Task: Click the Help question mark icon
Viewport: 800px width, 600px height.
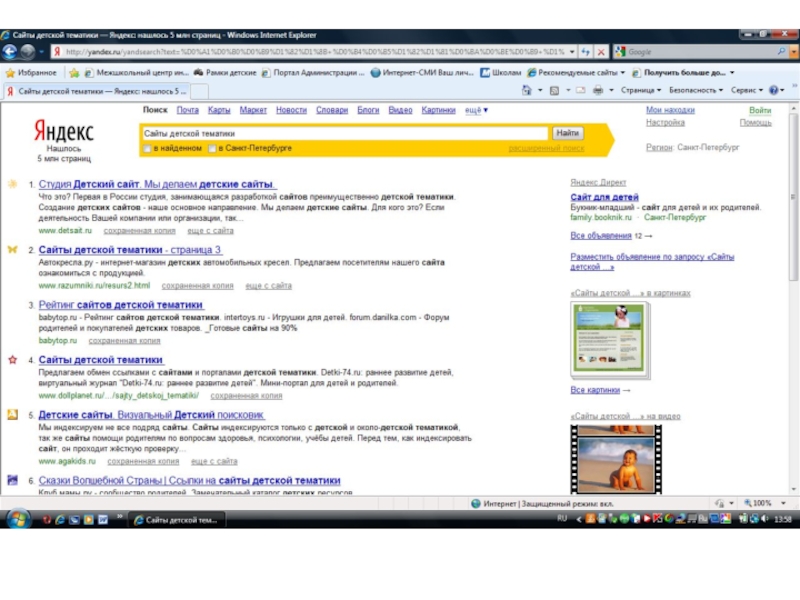Action: coord(773,90)
